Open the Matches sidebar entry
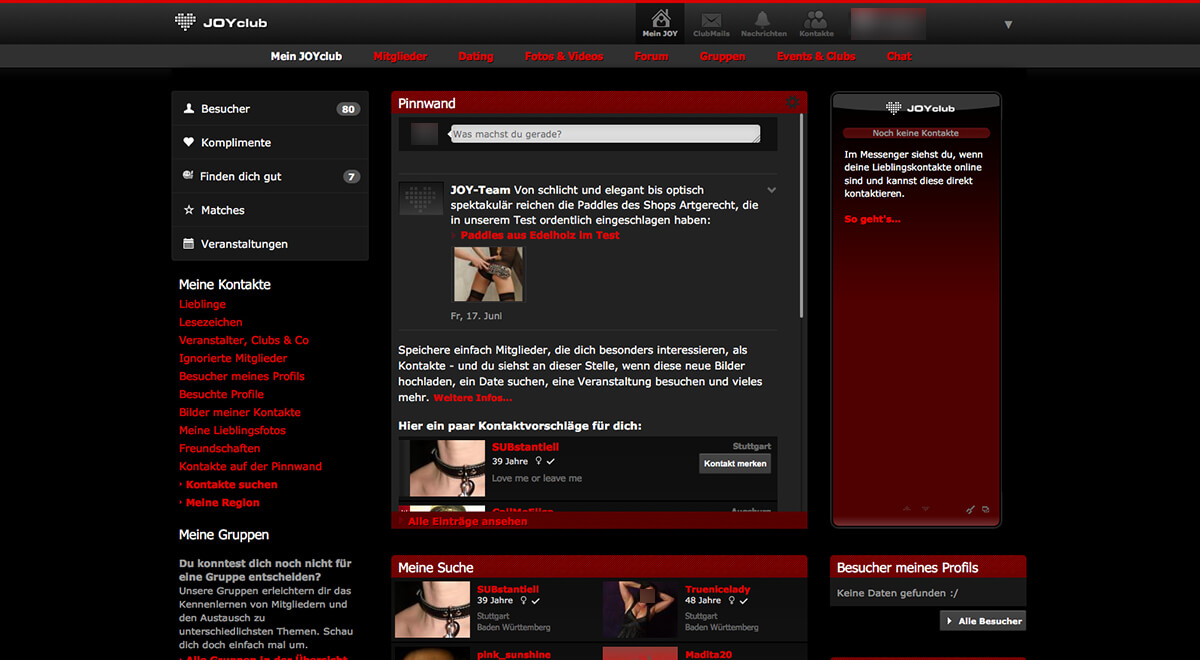 [x=270, y=210]
